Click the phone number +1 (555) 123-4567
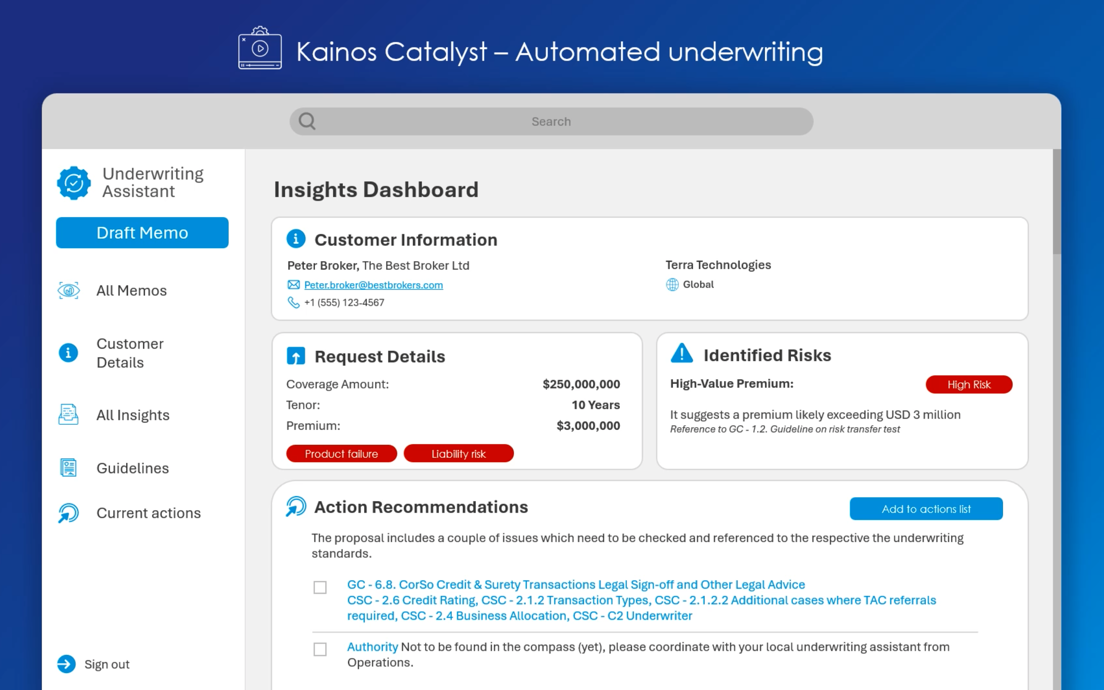 pos(344,302)
